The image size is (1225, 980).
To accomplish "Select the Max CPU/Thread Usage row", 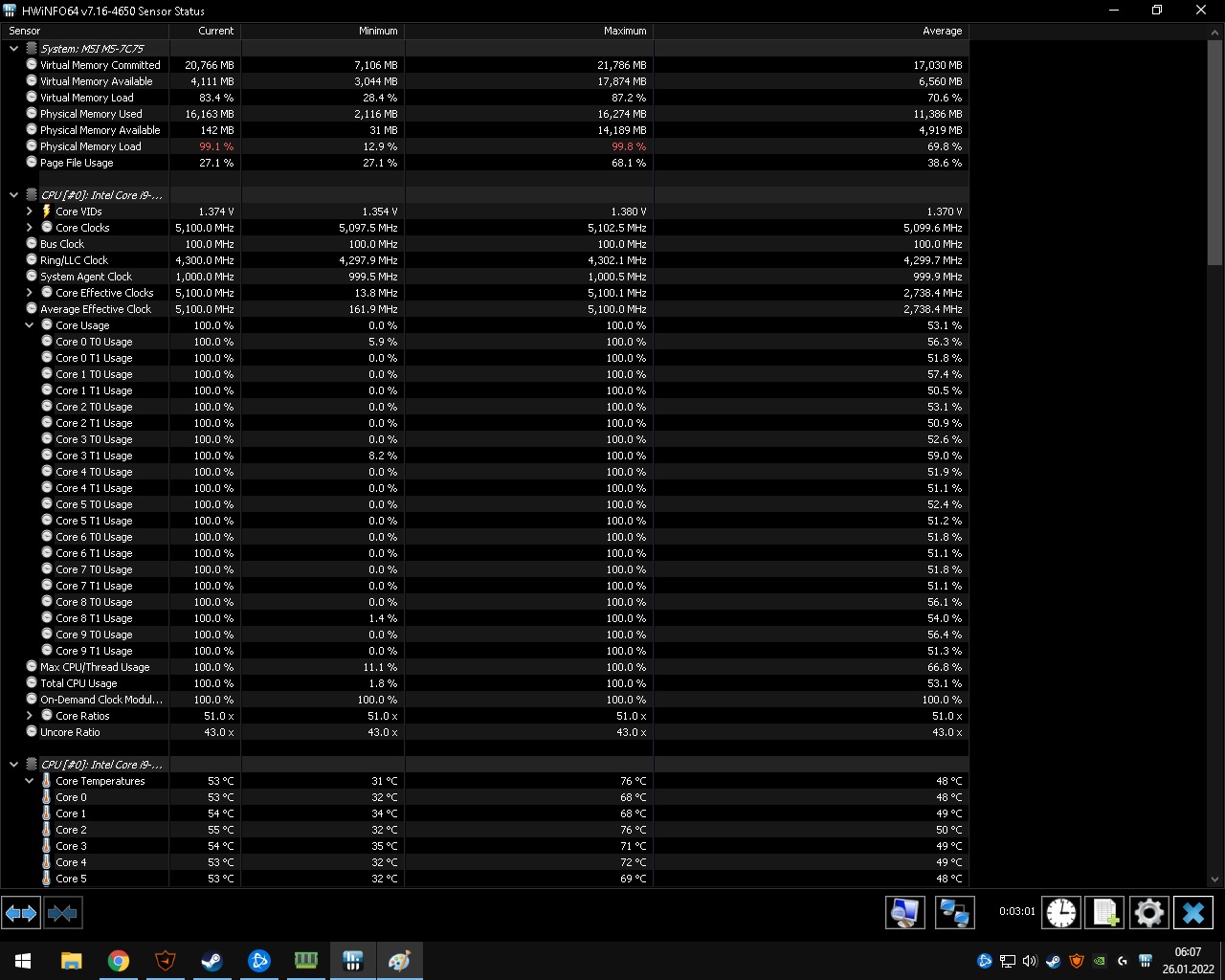I will 484,667.
